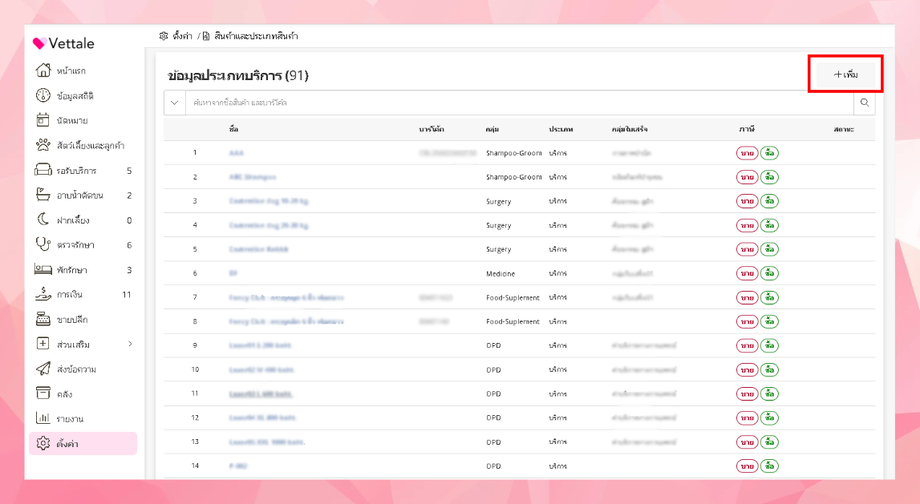Screen dimensions: 920x504
Task: Expand the search filter dropdown arrow
Action: click(x=174, y=103)
